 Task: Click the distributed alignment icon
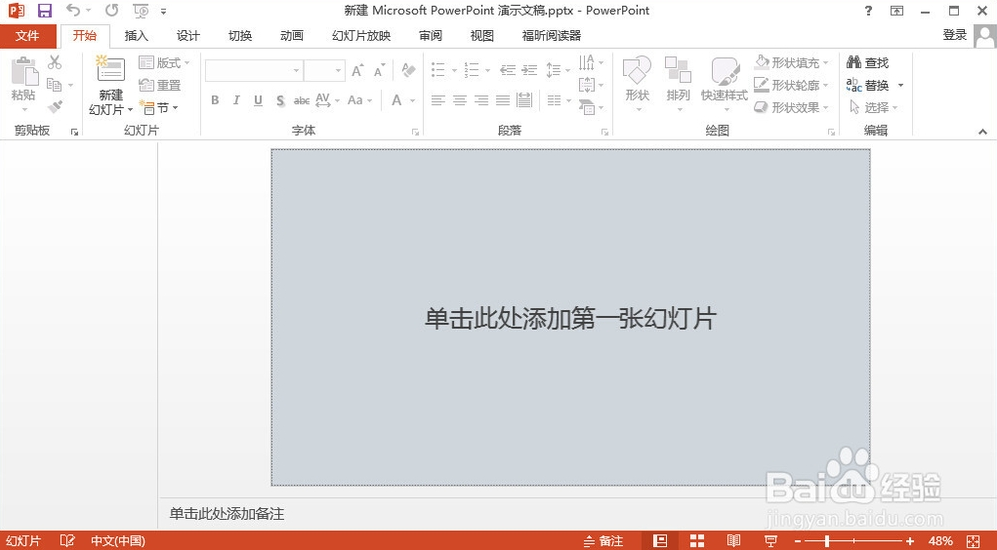coord(525,100)
